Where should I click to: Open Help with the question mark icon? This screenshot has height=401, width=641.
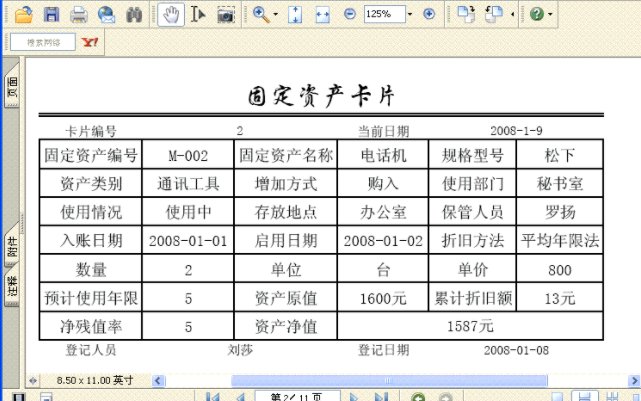537,14
